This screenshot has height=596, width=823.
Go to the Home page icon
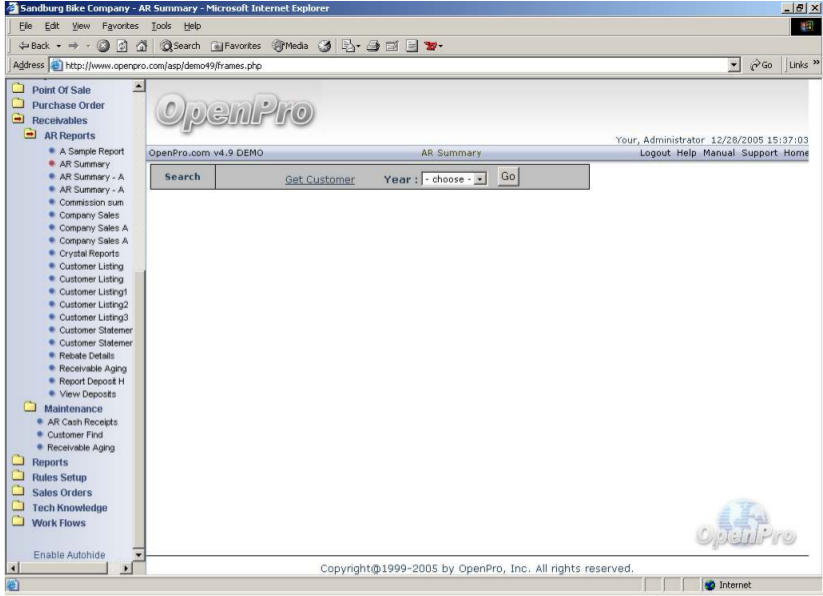pyautogui.click(x=138, y=45)
